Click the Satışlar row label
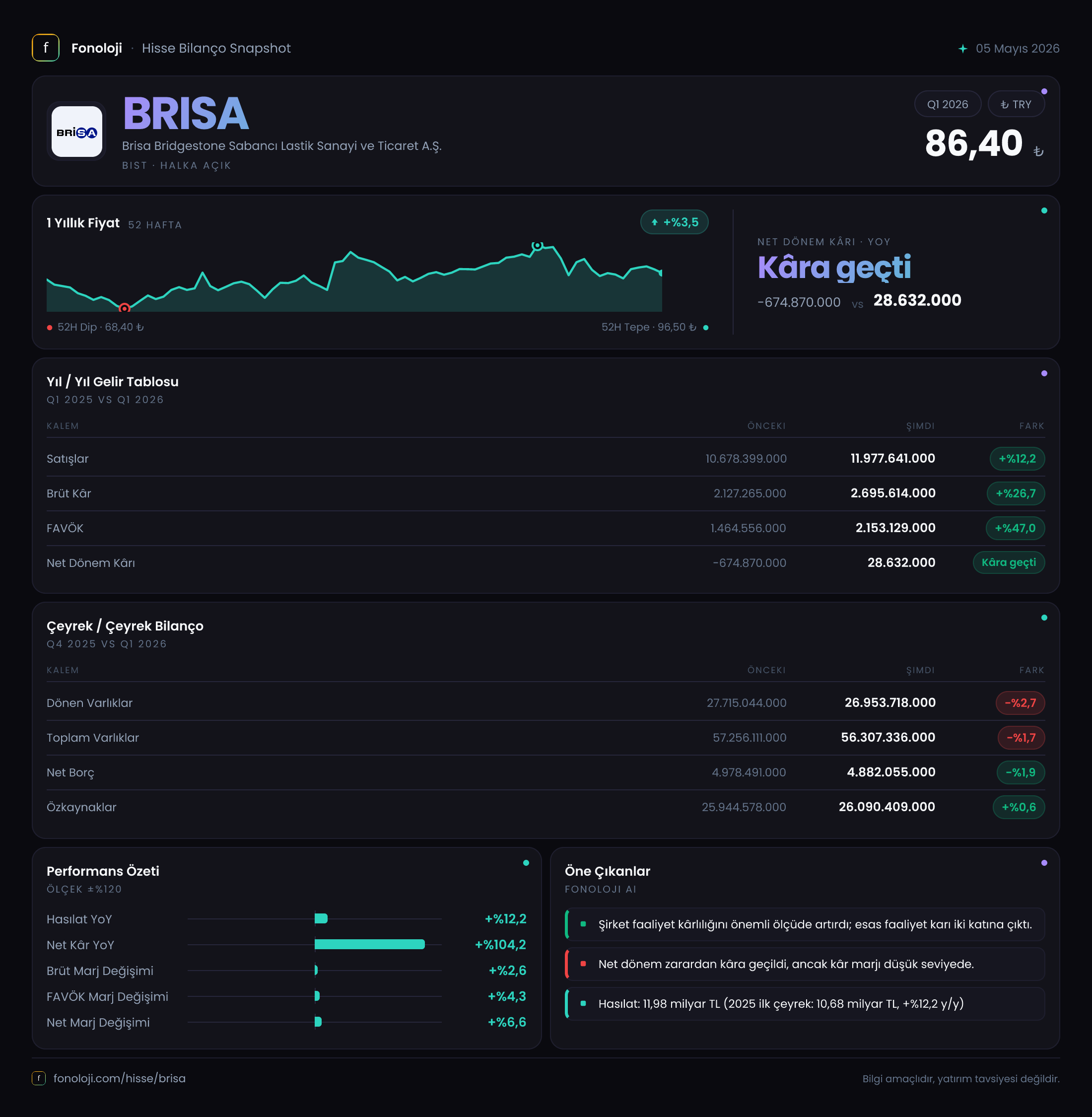The height and width of the screenshot is (1117, 1092). point(68,459)
